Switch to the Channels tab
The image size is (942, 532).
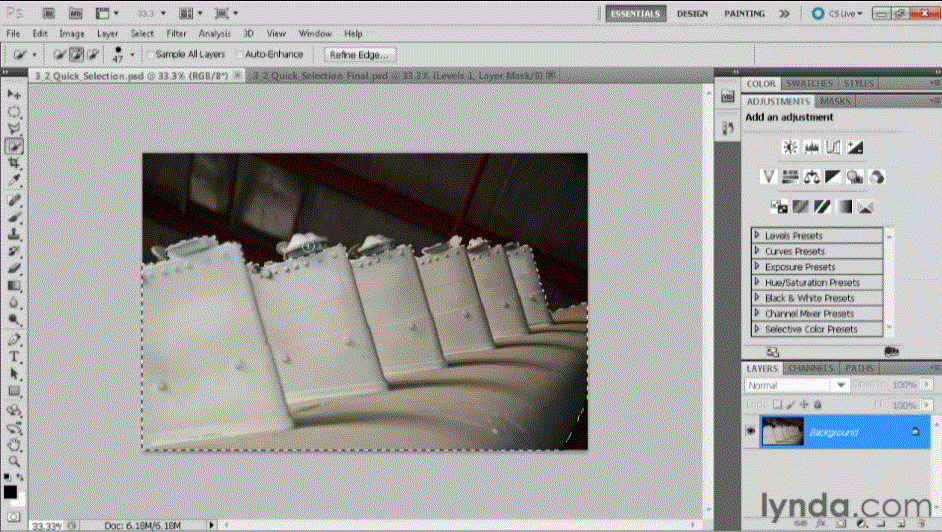coord(810,368)
